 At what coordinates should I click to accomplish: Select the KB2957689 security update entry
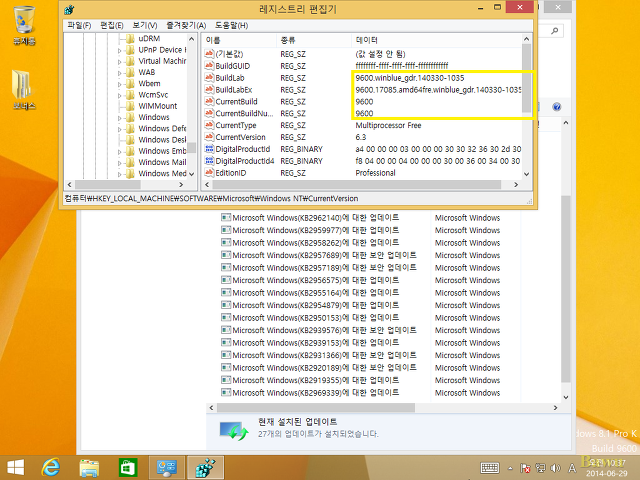point(319,255)
